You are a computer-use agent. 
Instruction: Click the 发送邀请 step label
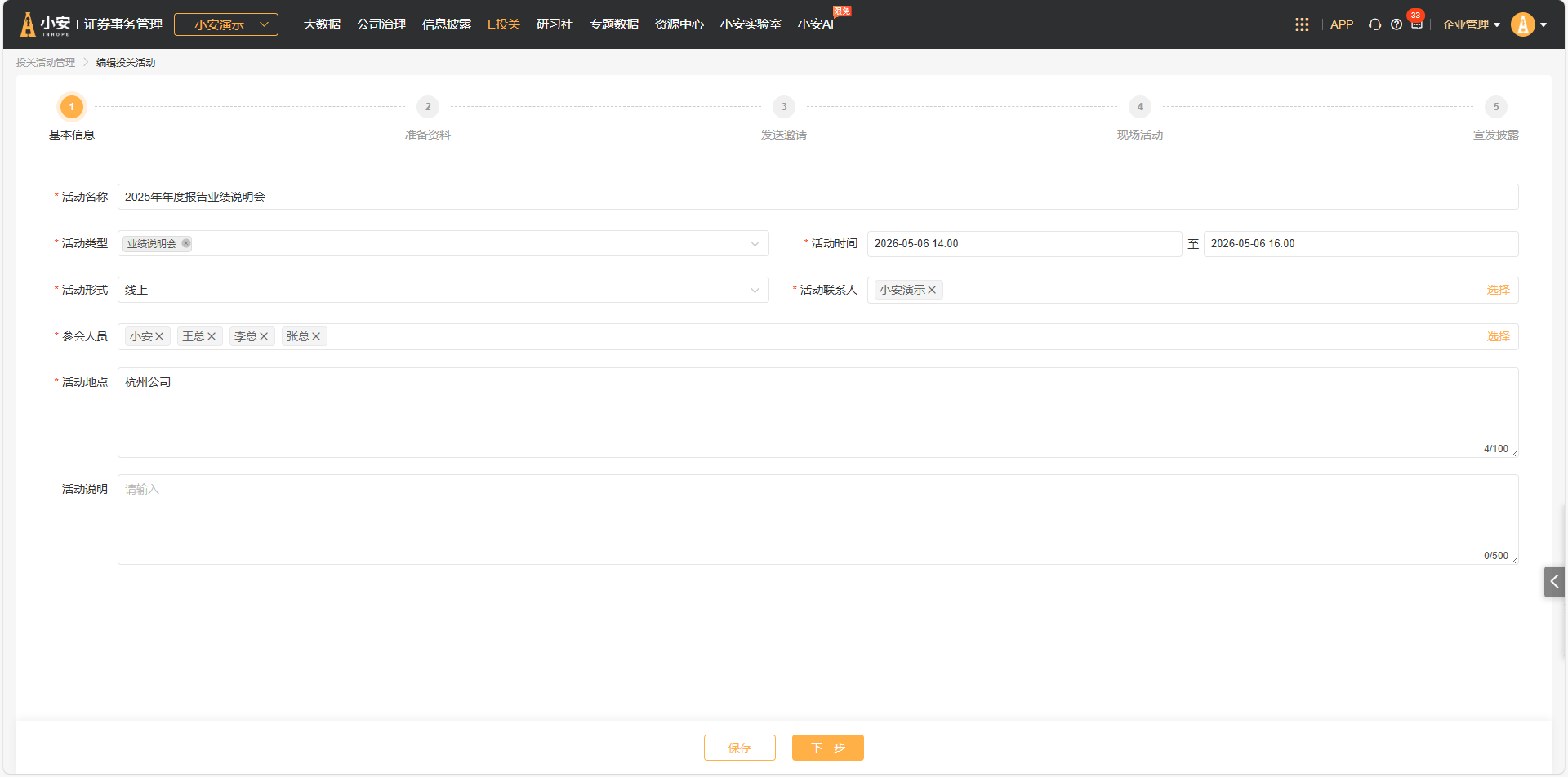[784, 135]
